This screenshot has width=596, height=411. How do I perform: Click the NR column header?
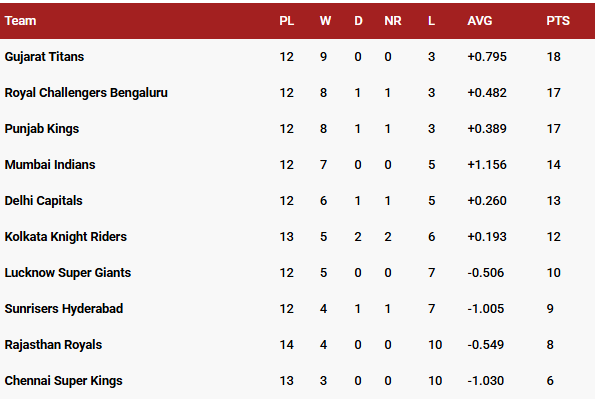point(393,21)
